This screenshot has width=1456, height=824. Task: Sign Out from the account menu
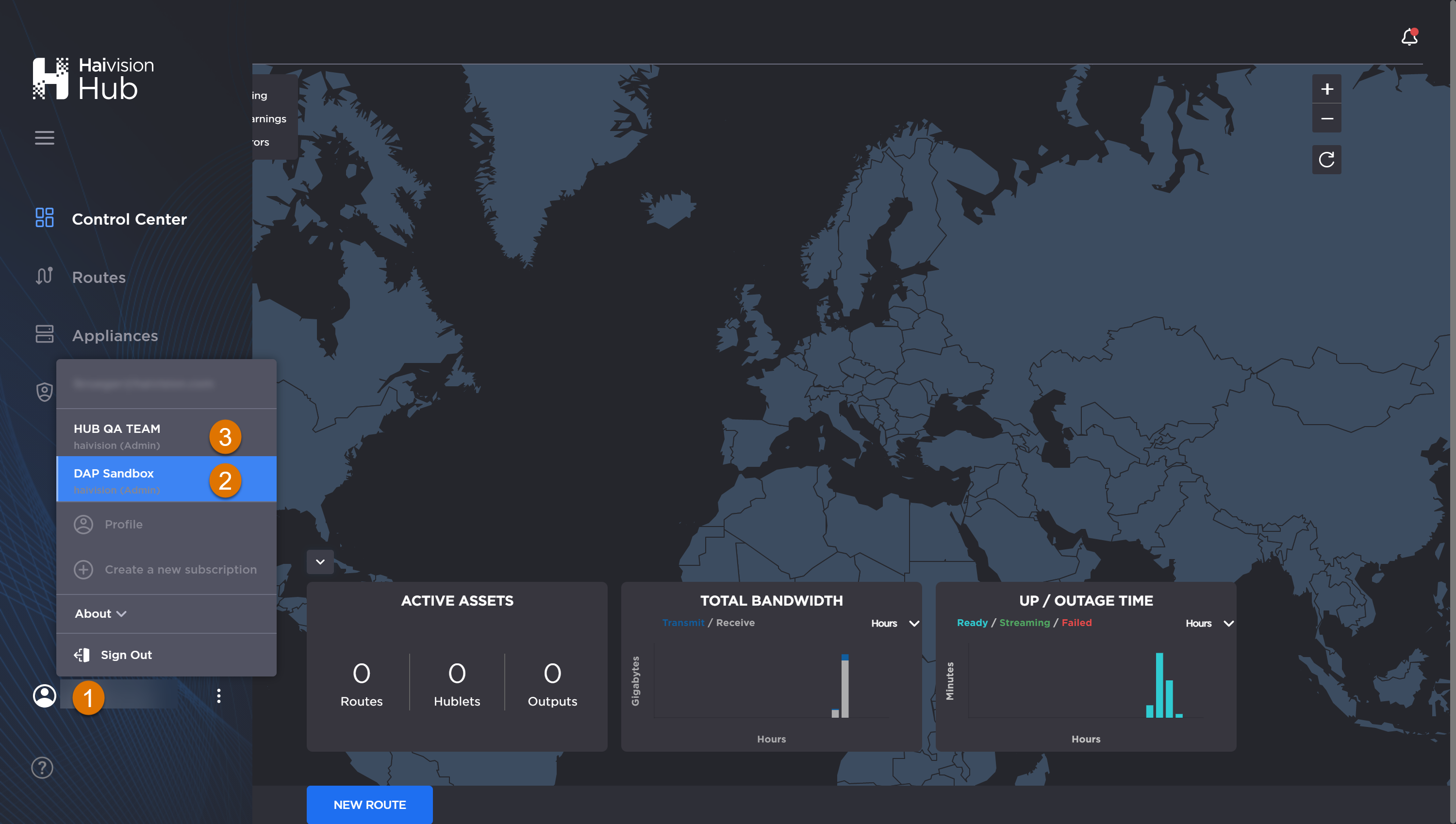[126, 654]
